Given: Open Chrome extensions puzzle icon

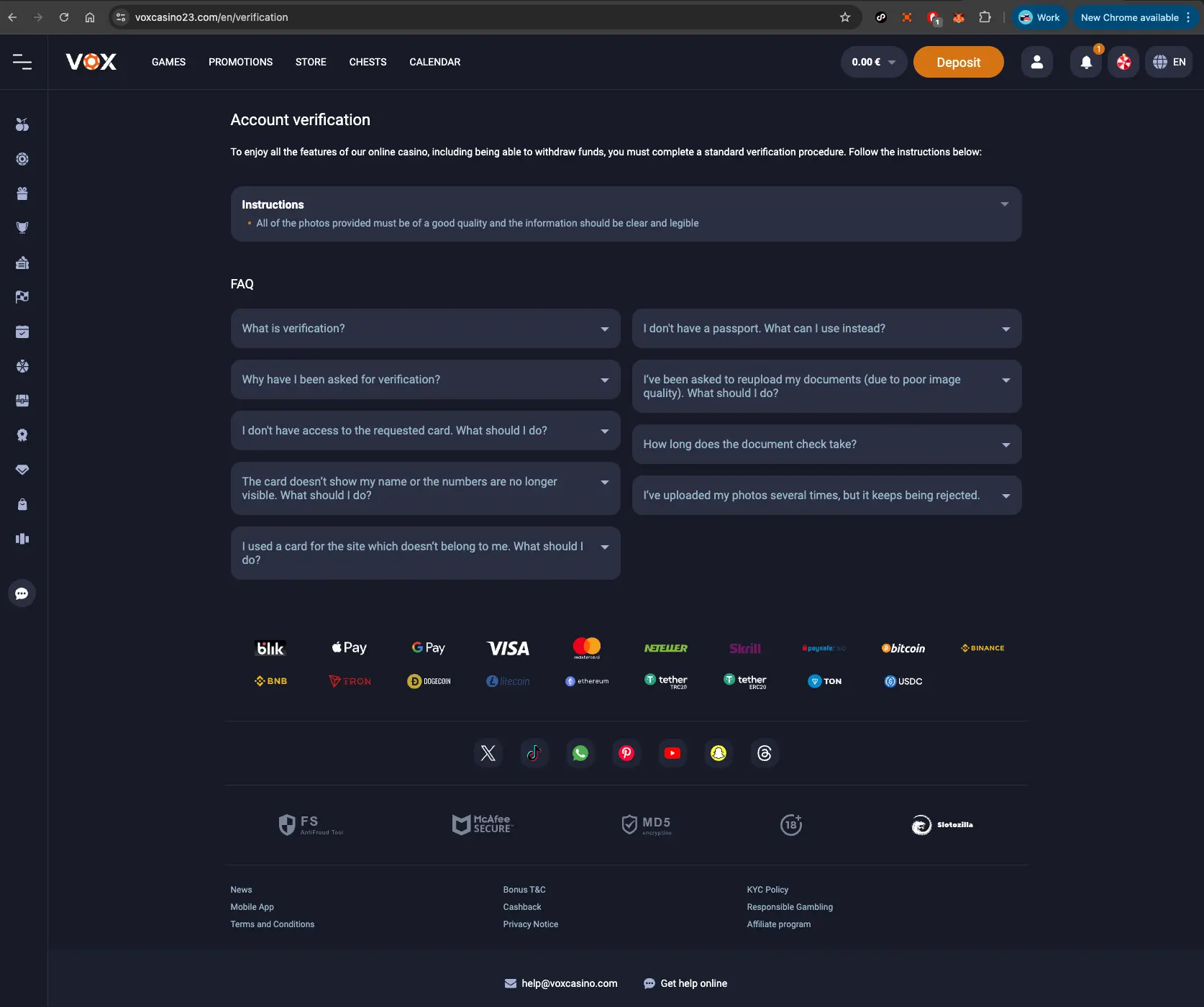Looking at the screenshot, I should tap(985, 17).
